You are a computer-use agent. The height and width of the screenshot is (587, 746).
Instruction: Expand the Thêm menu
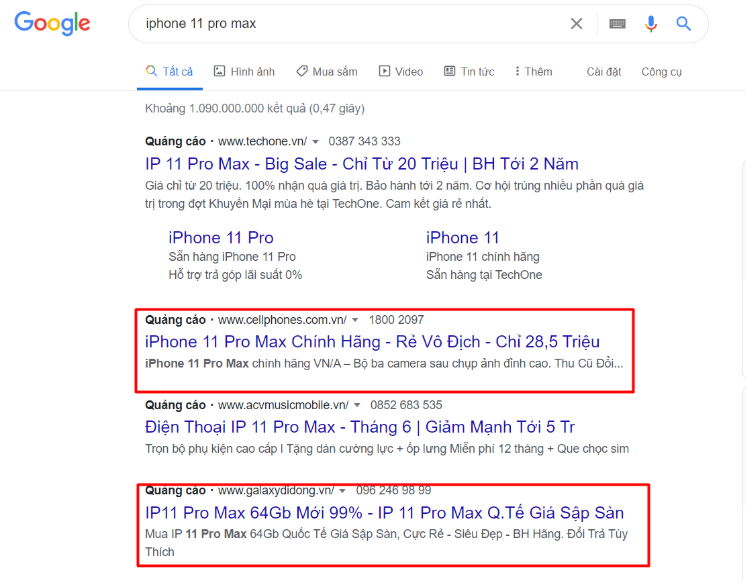click(533, 72)
